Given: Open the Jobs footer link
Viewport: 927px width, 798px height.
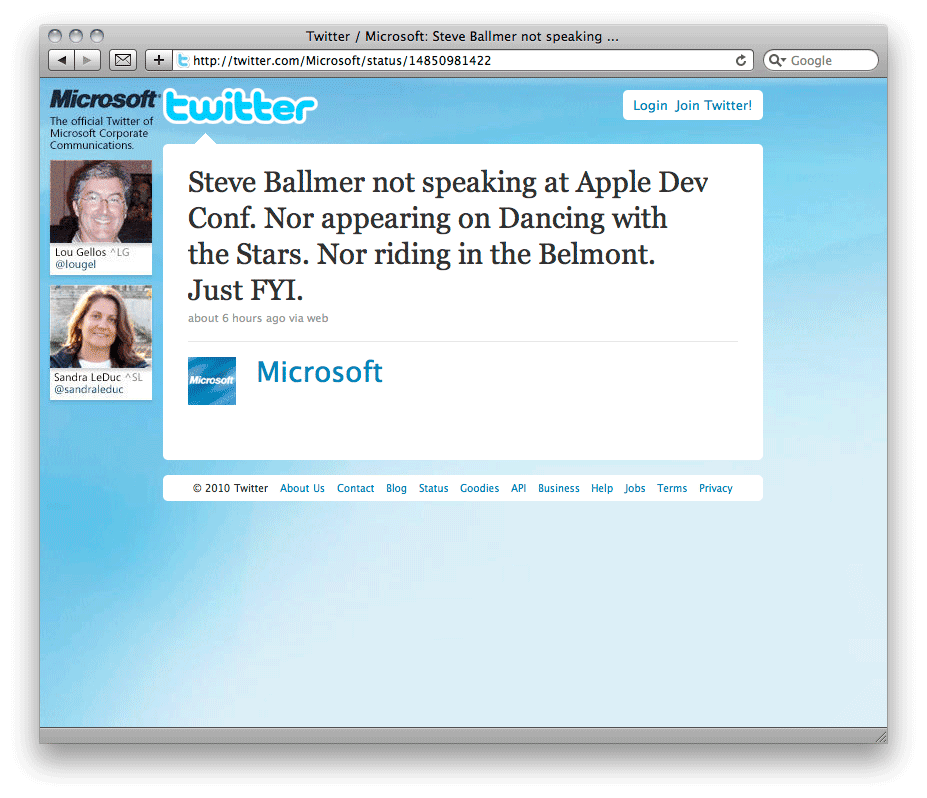Looking at the screenshot, I should tap(634, 488).
